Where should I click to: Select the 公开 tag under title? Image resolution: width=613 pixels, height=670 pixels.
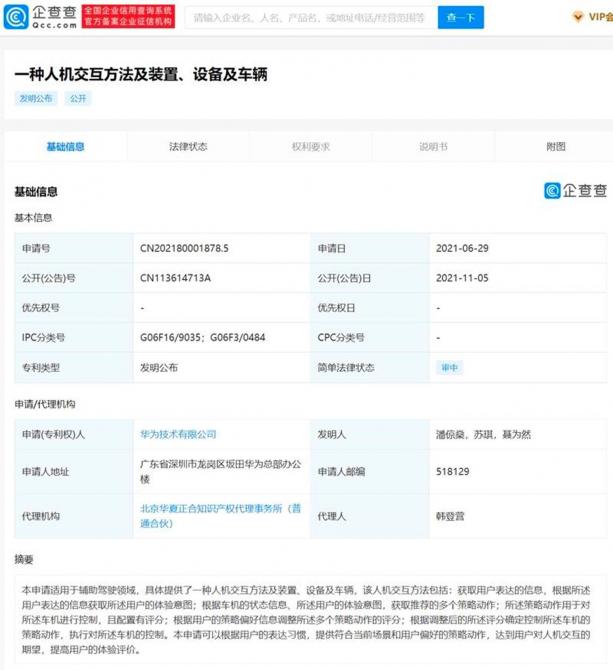pos(77,99)
